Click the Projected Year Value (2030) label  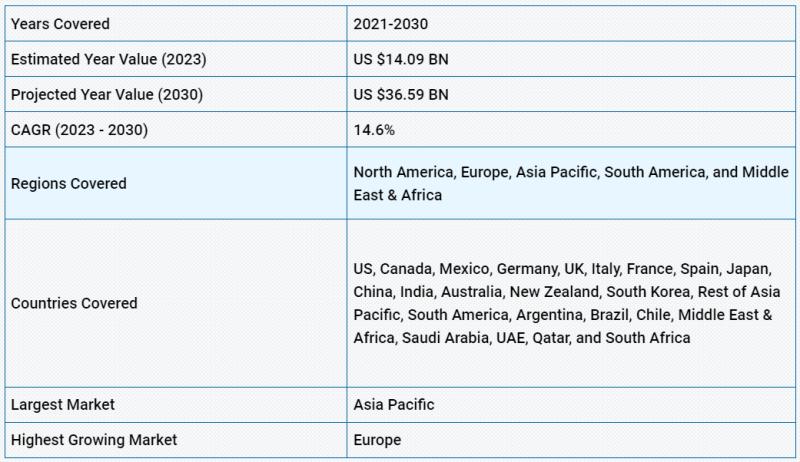[x=108, y=95]
